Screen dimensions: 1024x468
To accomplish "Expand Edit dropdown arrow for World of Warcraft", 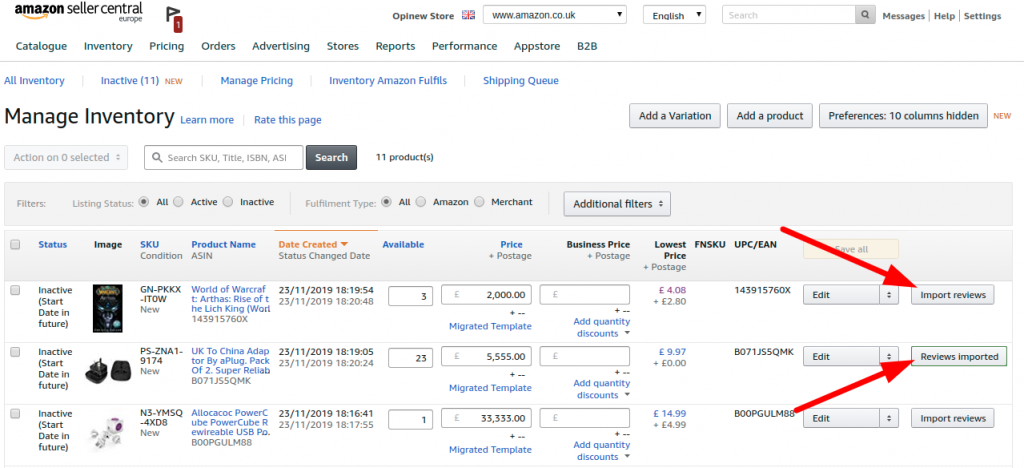I will [x=888, y=295].
